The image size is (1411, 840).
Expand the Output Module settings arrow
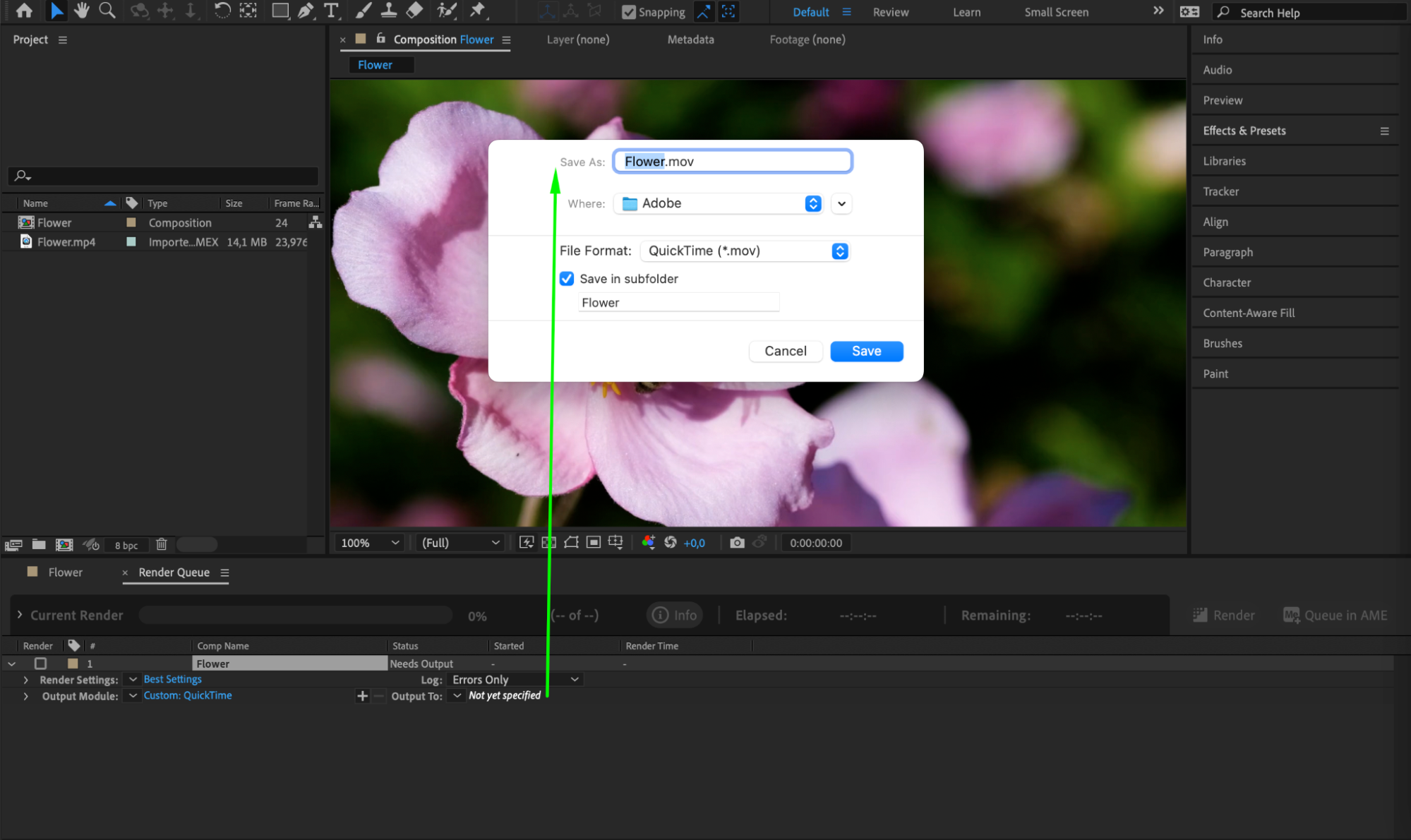click(26, 696)
